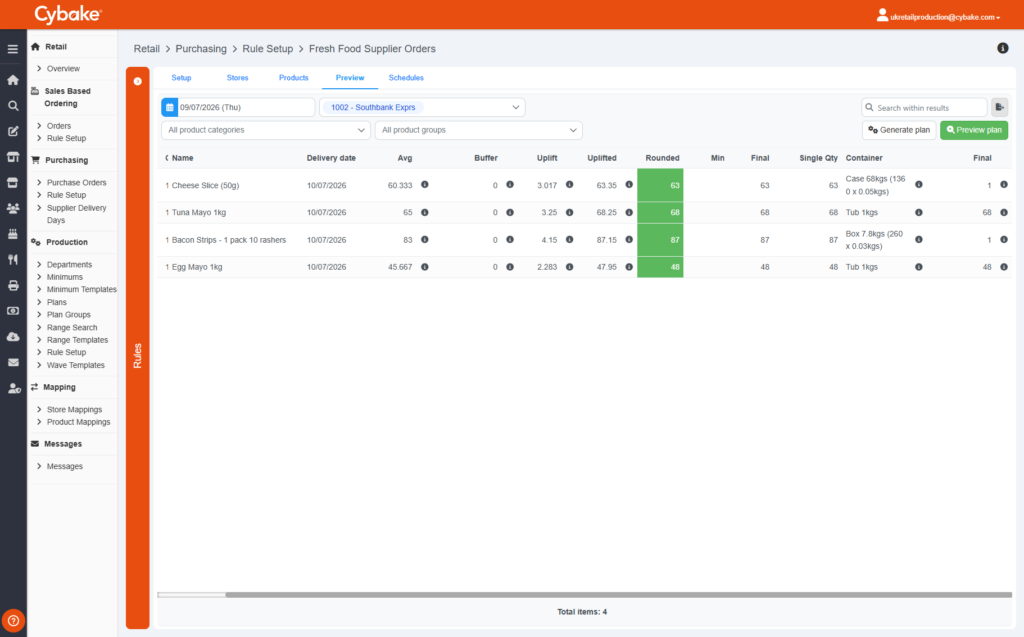Image resolution: width=1024 pixels, height=637 pixels.
Task: Open the ukretailproduction@cybake.com account menu
Action: click(x=945, y=17)
